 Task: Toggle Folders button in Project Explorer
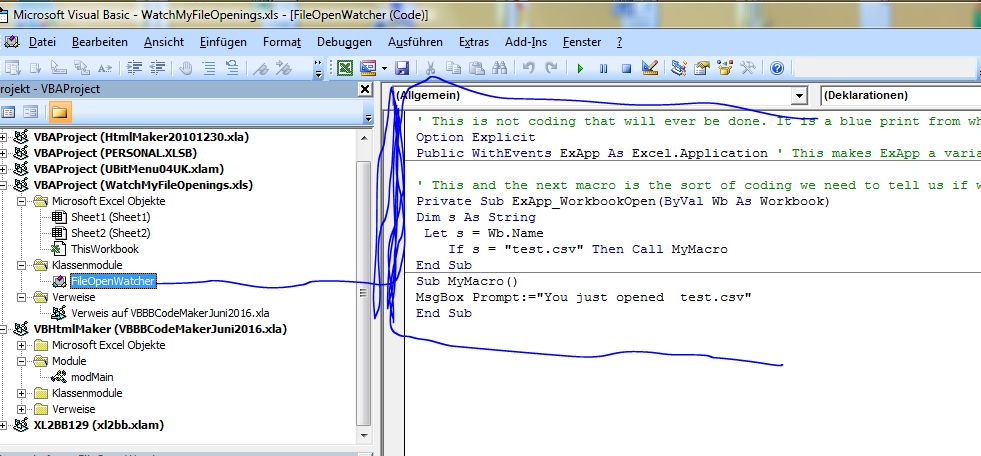pos(59,113)
